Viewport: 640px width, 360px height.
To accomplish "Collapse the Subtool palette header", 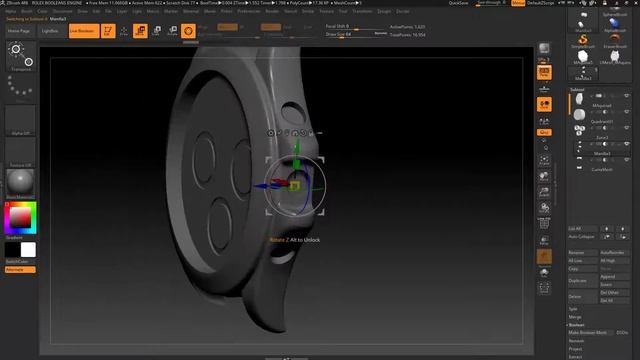I will point(577,89).
